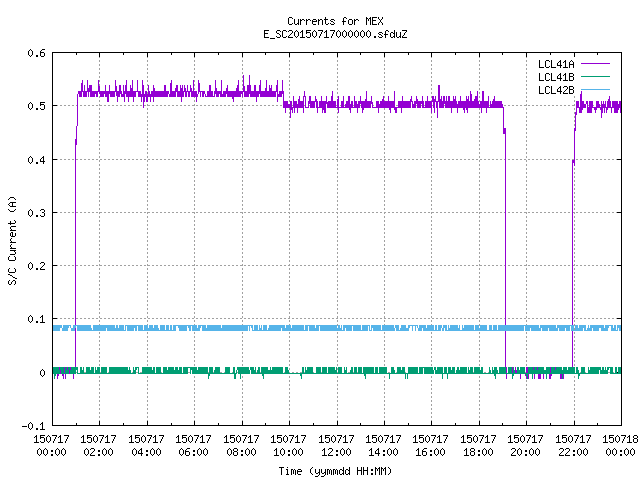Click the y-axis tick value 0
The height and width of the screenshot is (480, 640).
tap(42, 373)
